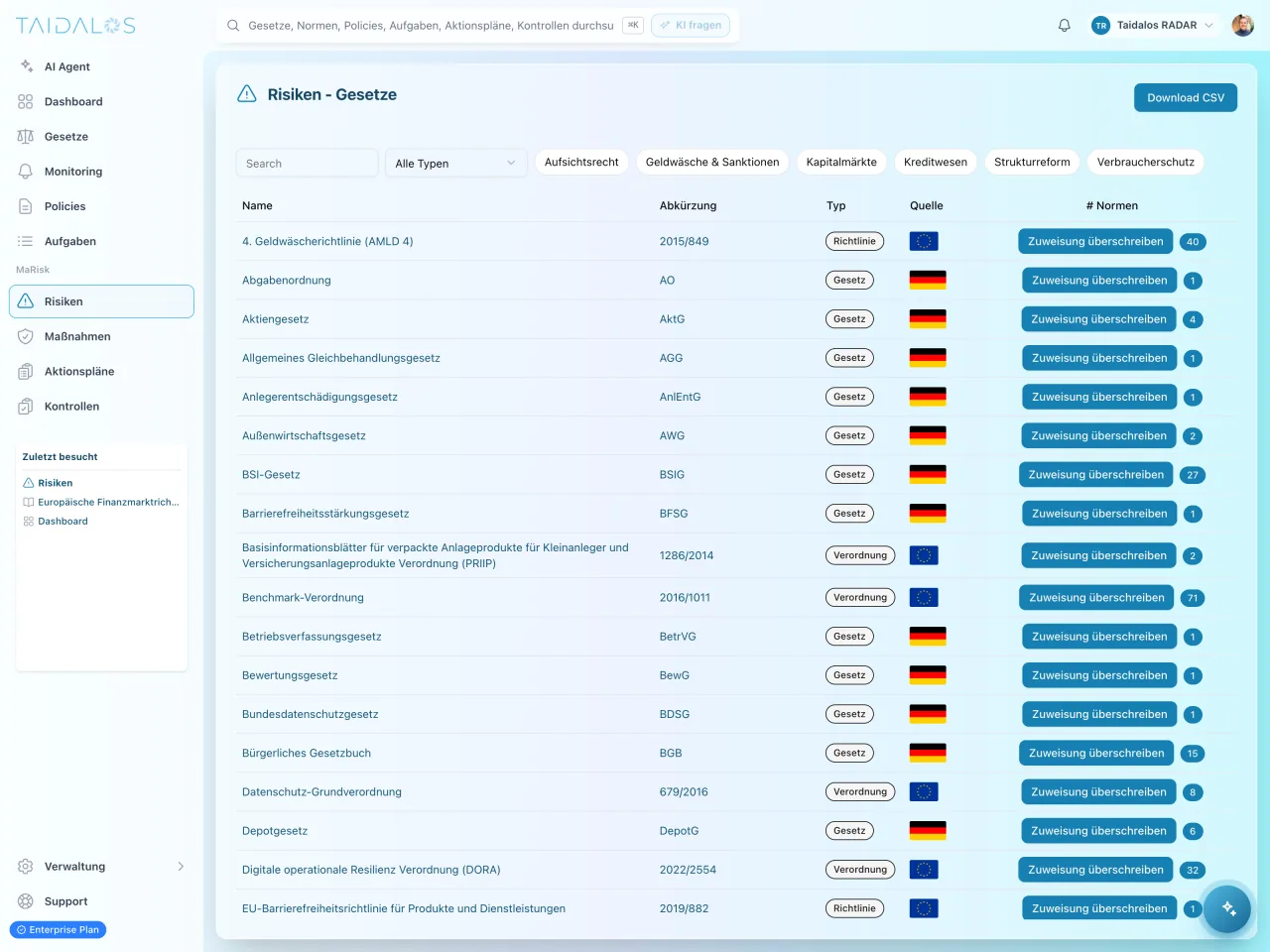Viewport: 1270px width, 952px height.
Task: Click the Verordnung tag in Datenschutz-Grundverordnung row
Action: click(x=860, y=792)
